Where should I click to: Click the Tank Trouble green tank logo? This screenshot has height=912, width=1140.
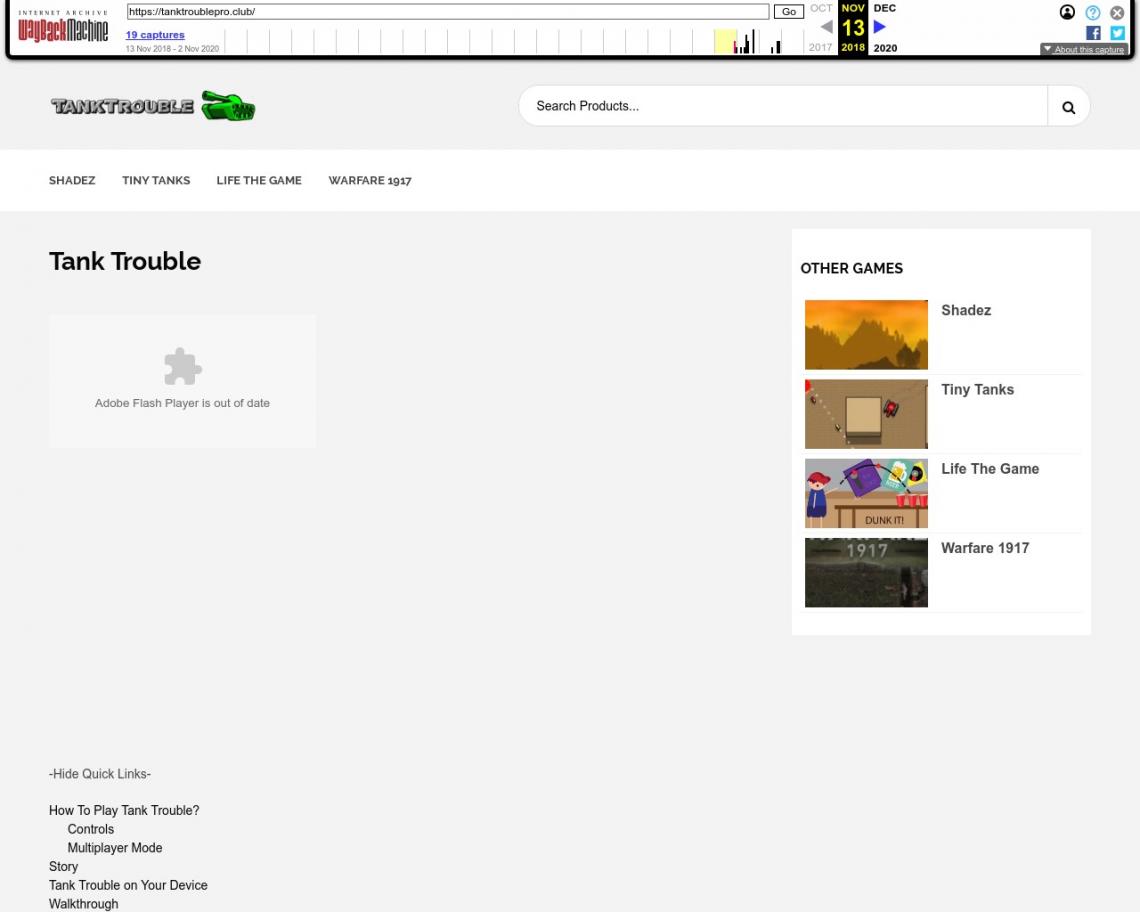click(153, 106)
